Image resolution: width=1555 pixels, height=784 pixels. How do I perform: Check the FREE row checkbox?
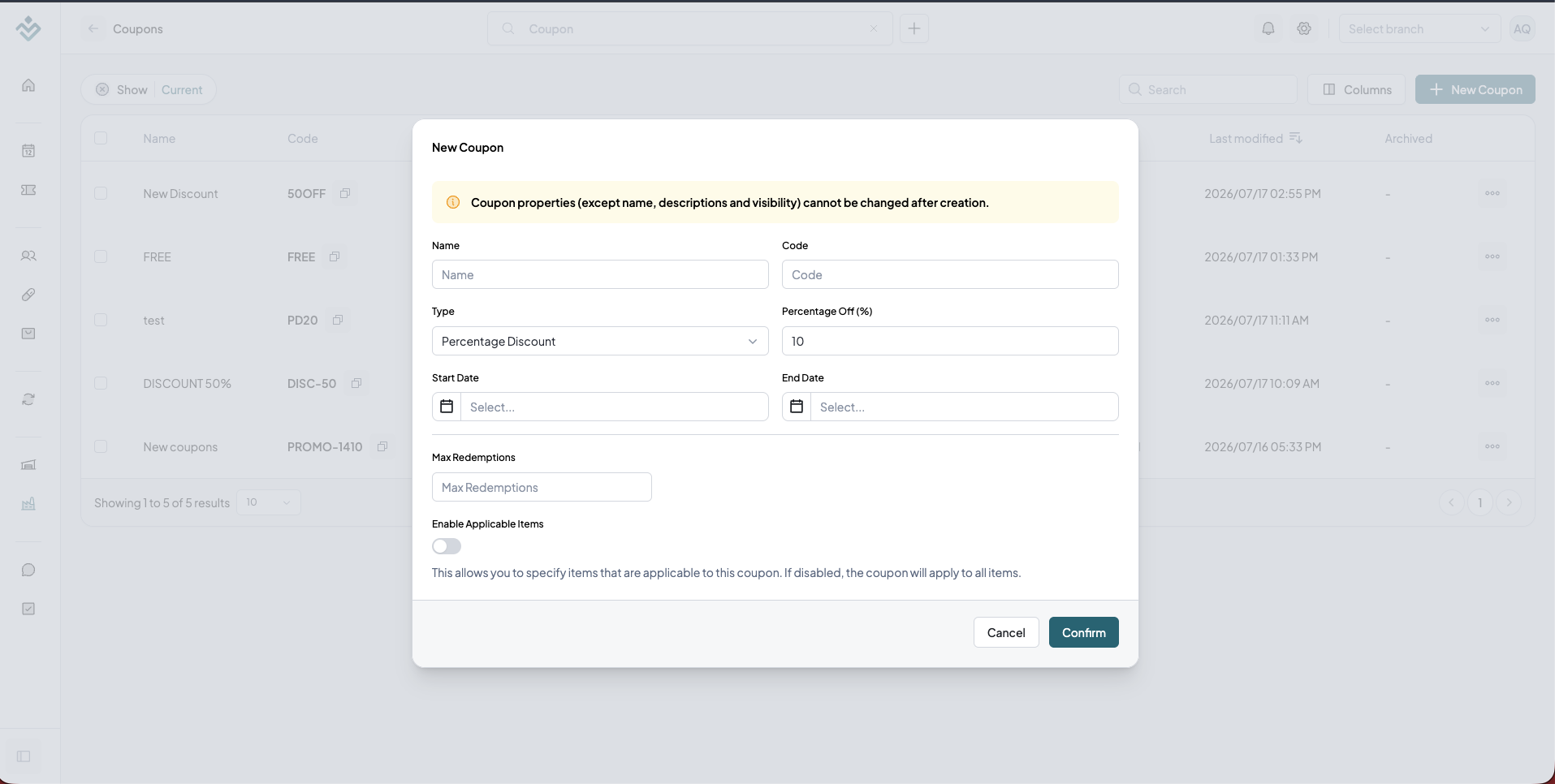pyautogui.click(x=101, y=256)
